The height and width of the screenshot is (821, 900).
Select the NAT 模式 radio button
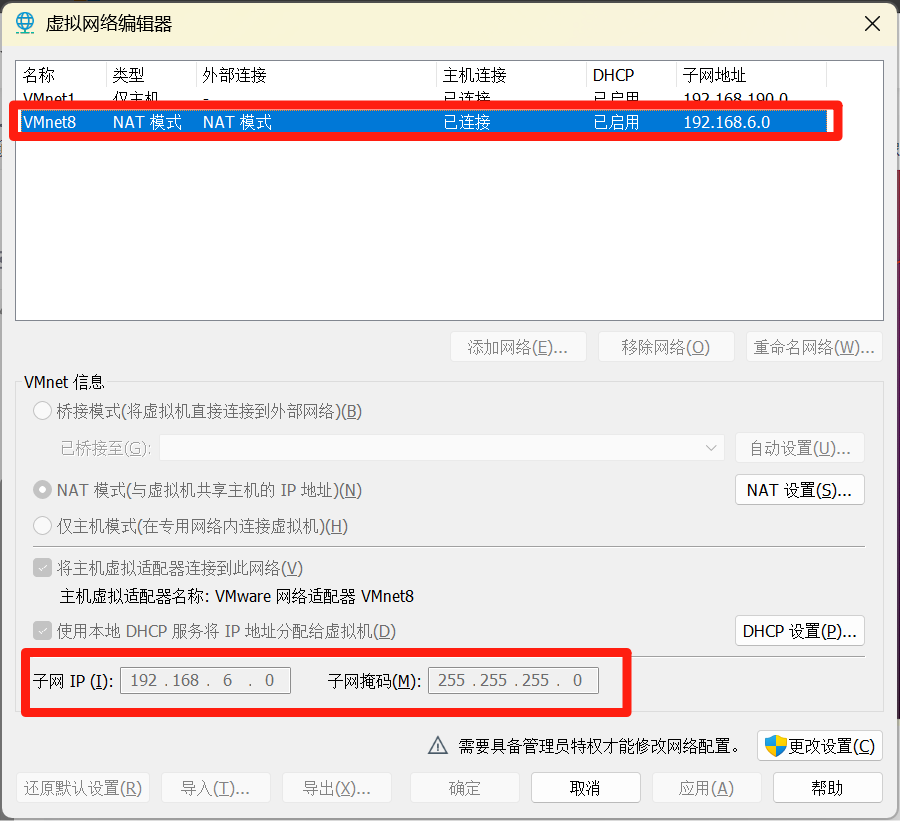pyautogui.click(x=42, y=490)
